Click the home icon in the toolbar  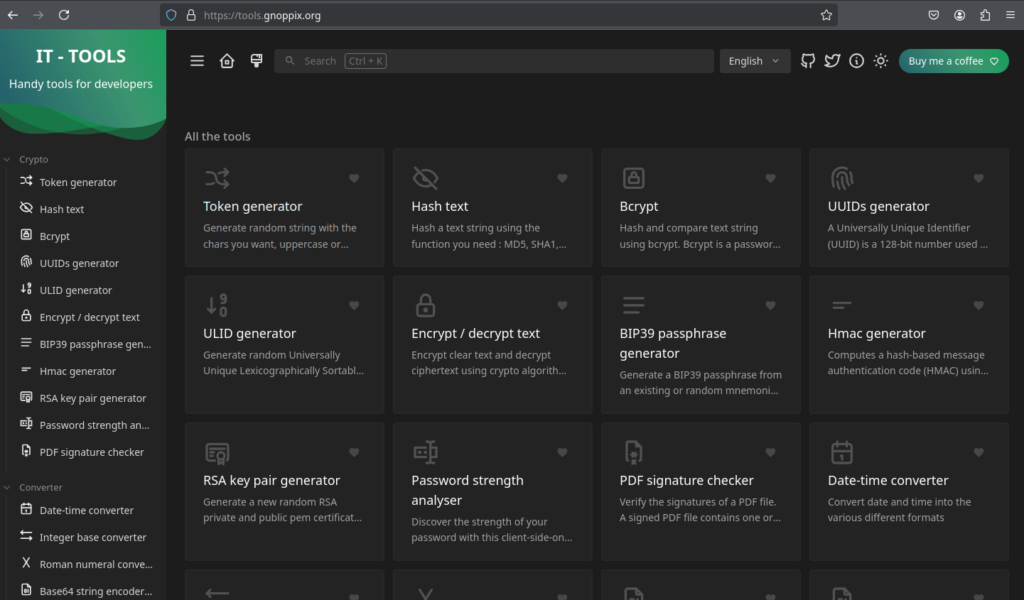coord(227,60)
